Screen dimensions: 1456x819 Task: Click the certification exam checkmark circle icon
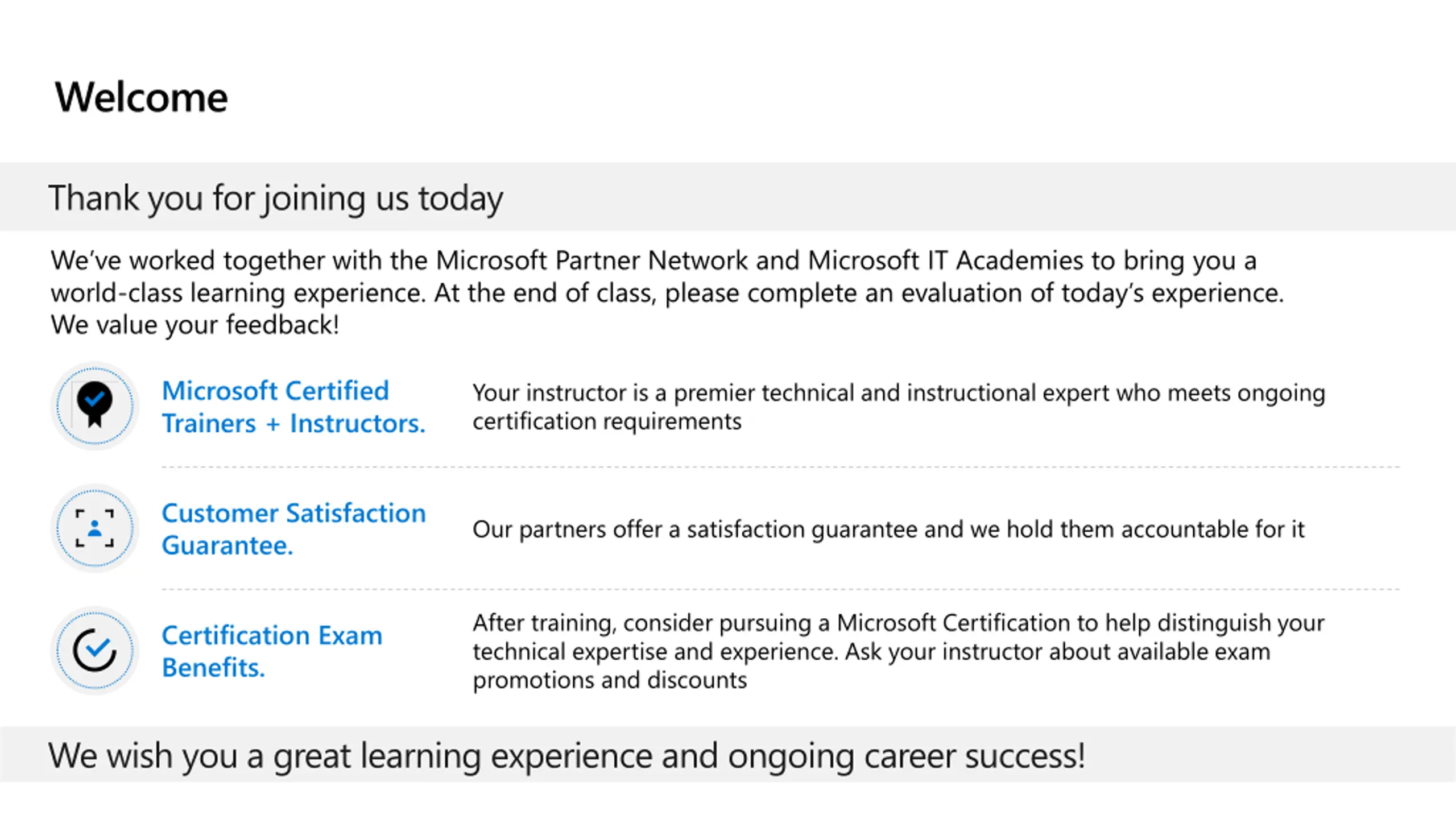tap(95, 650)
